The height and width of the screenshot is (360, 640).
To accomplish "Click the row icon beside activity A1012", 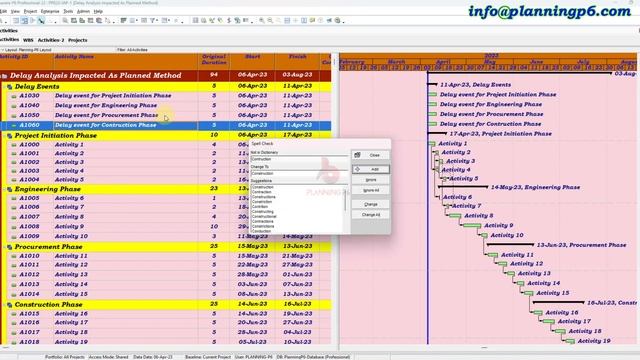I will click(14, 275).
